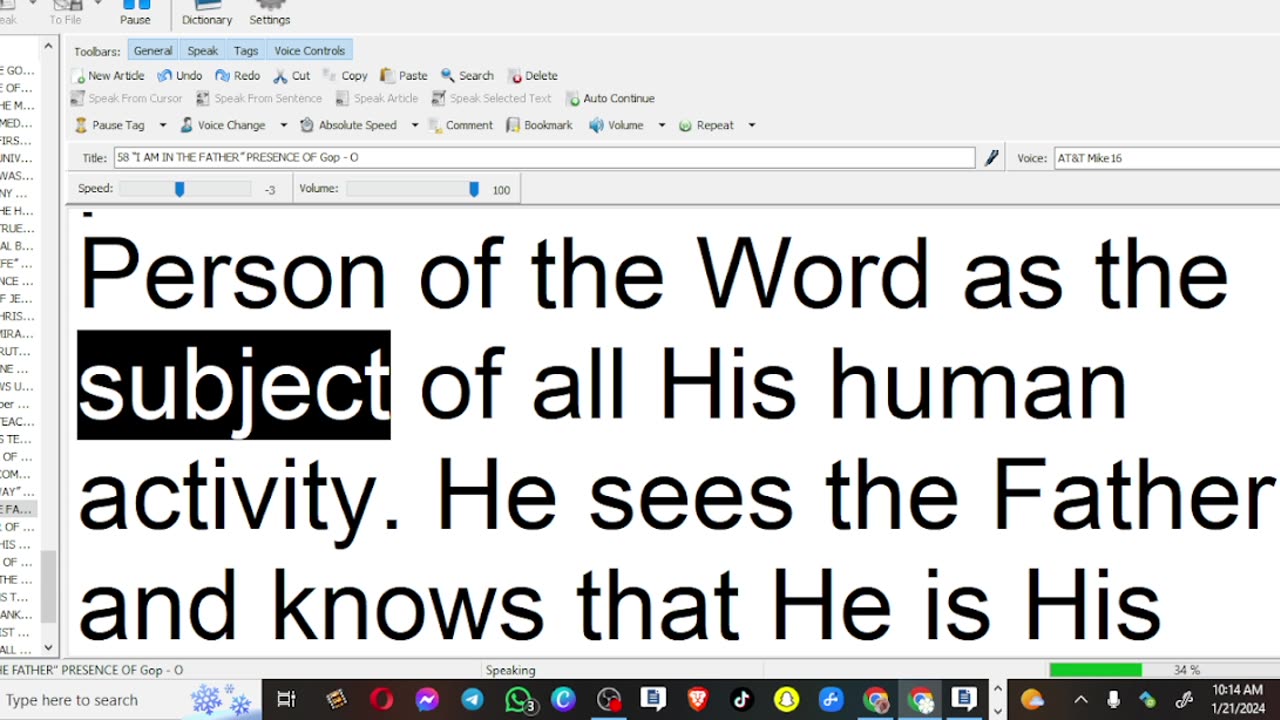Click Speak Selected Text
Viewport: 1280px width, 720px height.
[492, 99]
